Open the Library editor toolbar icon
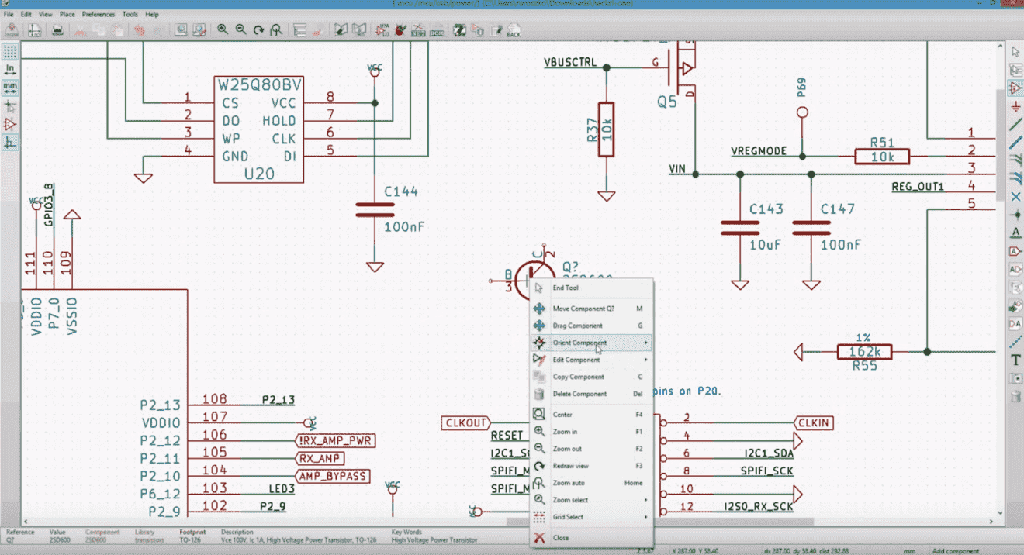Image resolution: width=1024 pixels, height=555 pixels. pyautogui.click(x=341, y=30)
